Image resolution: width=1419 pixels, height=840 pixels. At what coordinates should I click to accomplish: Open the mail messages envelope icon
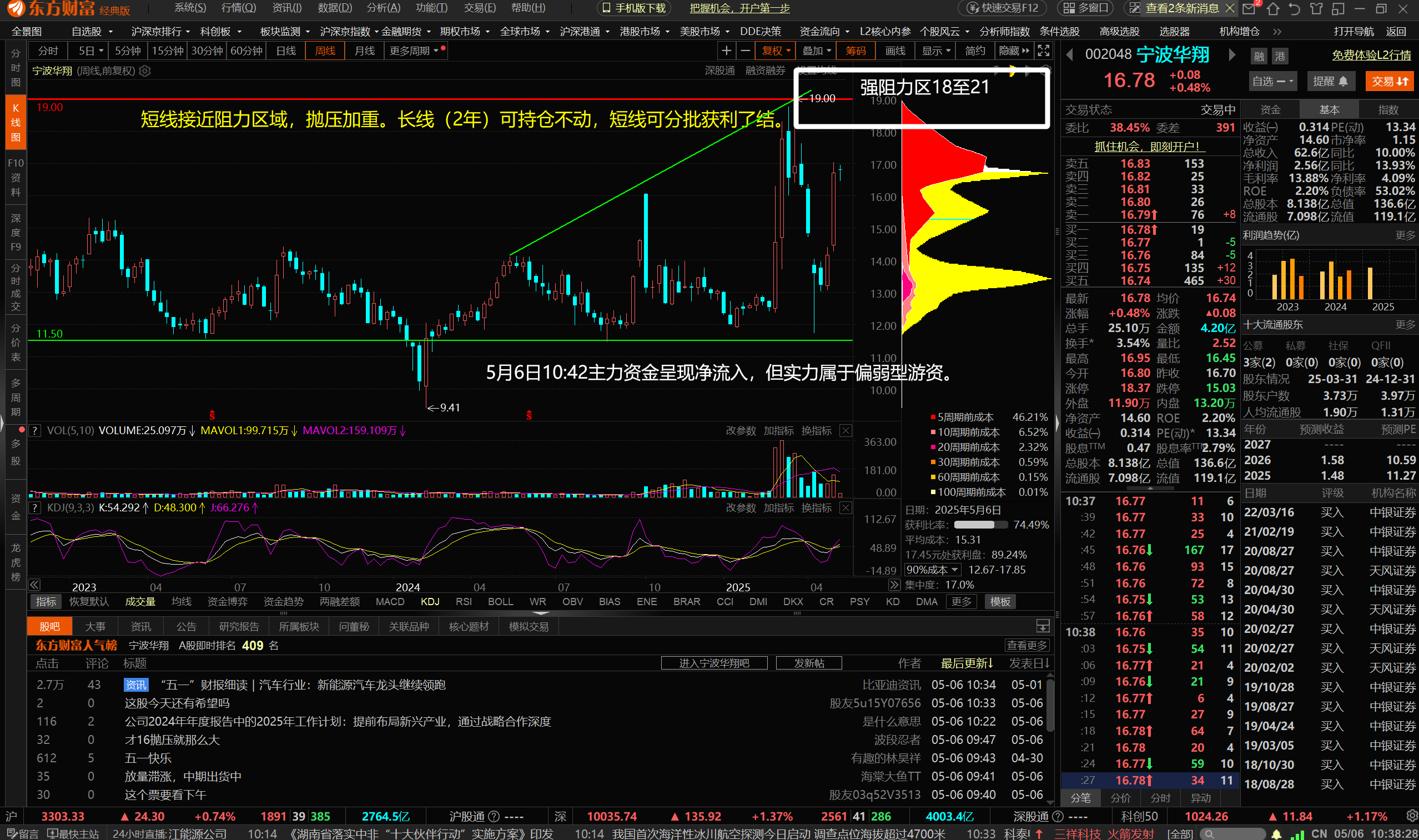(x=1249, y=8)
